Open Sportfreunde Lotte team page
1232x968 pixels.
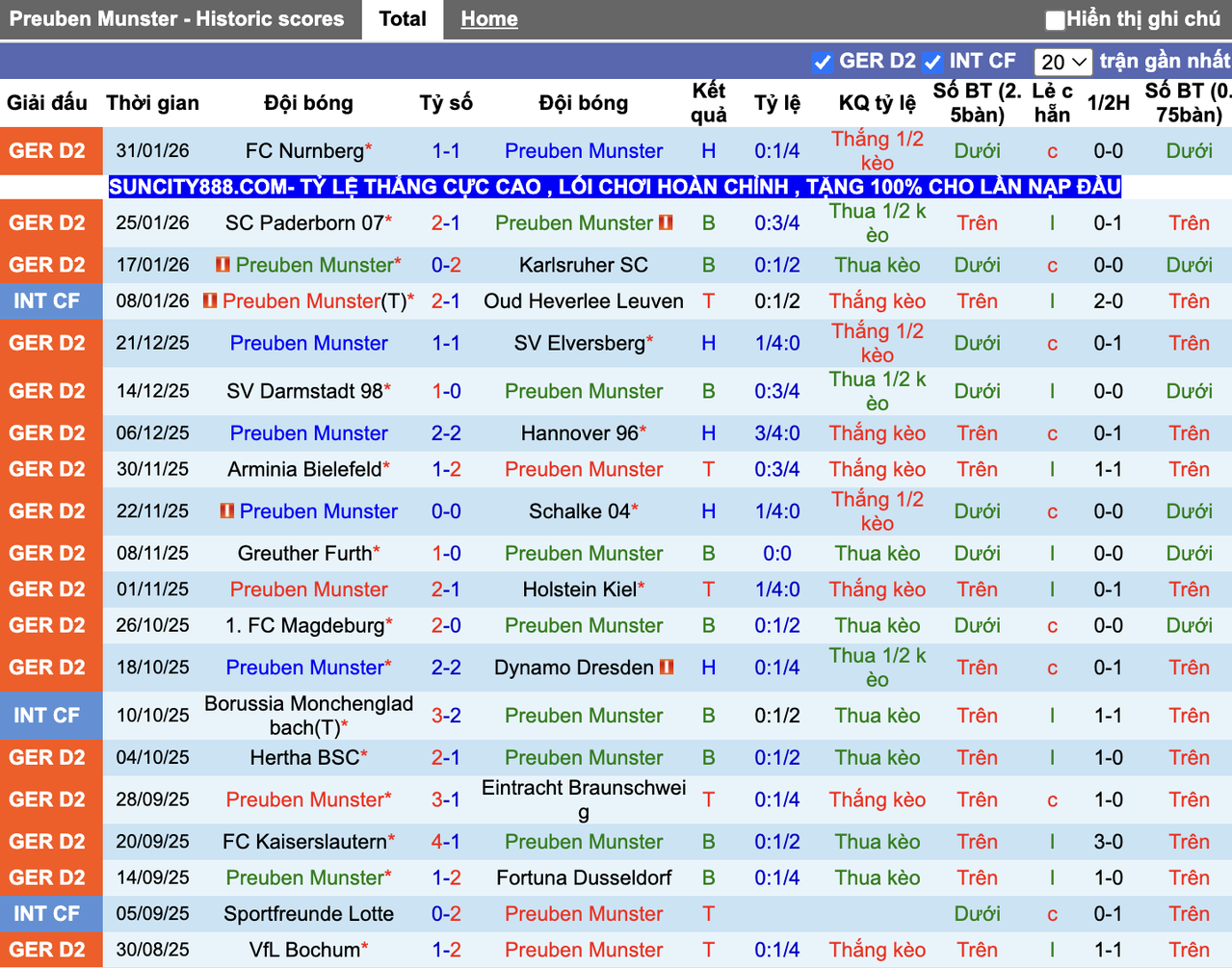point(308,914)
